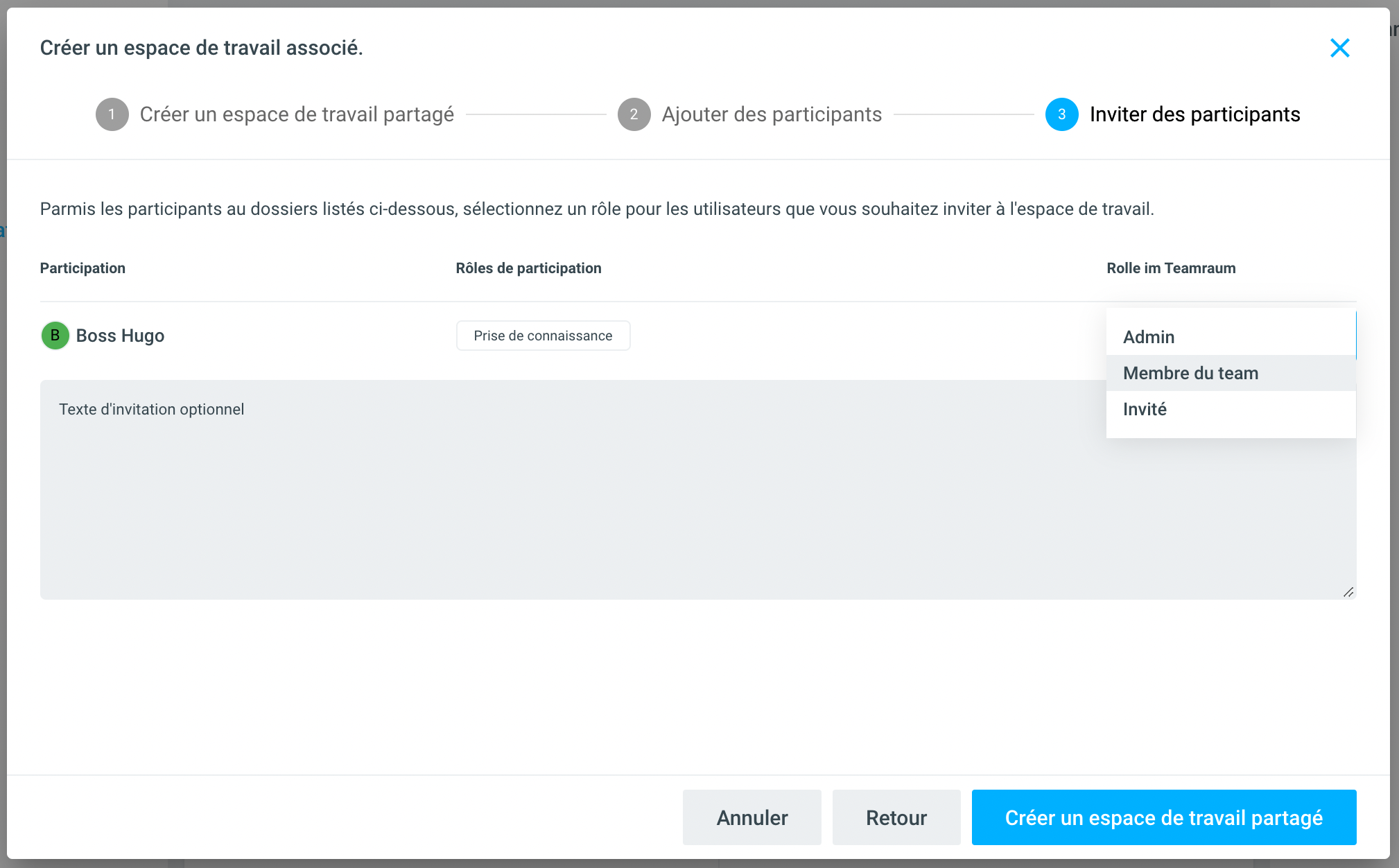Go to Ajouter des participants step
The height and width of the screenshot is (868, 1399).
click(x=772, y=114)
